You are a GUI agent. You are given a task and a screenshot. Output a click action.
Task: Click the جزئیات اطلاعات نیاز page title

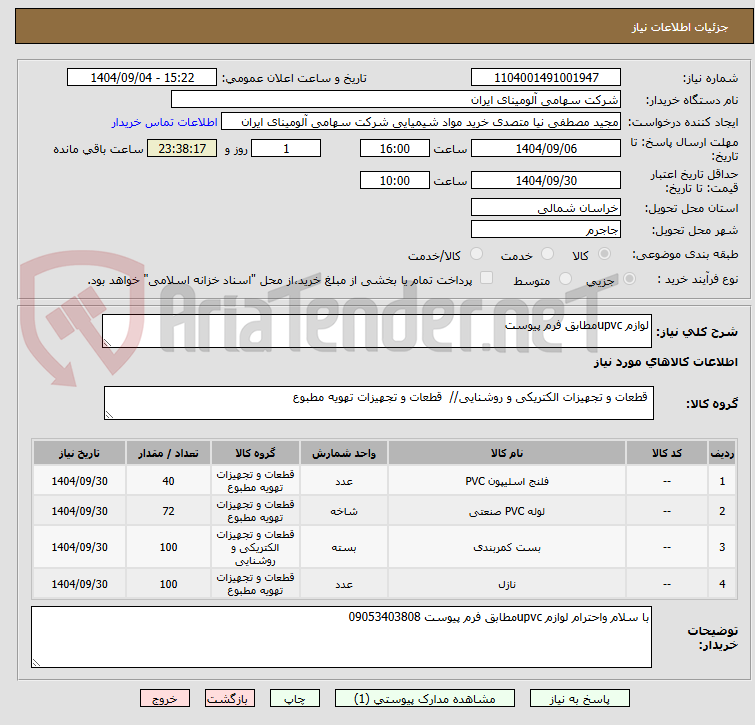(679, 27)
